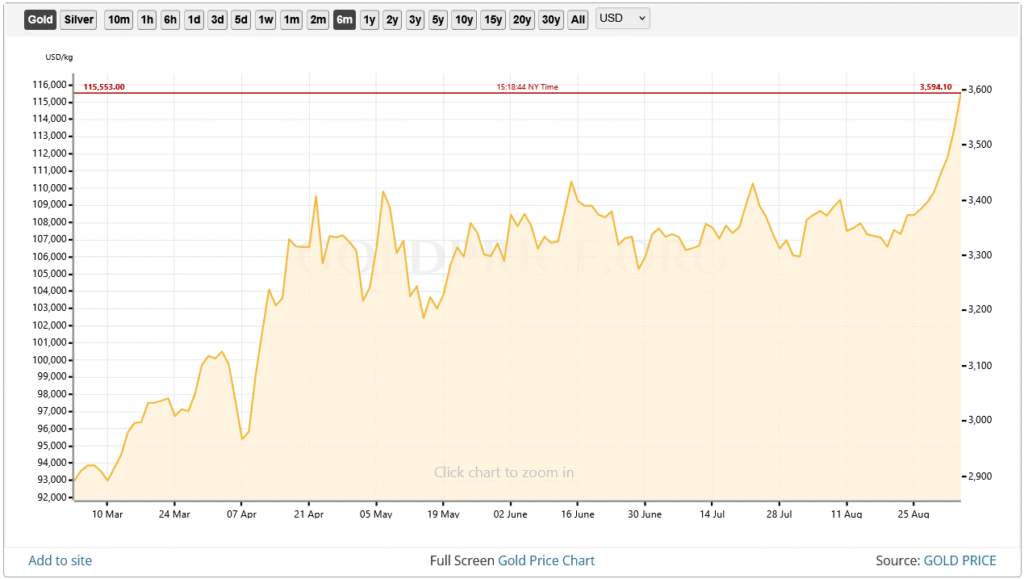Switch to 6h time range
Image resolution: width=1024 pixels, height=579 pixels.
point(170,19)
